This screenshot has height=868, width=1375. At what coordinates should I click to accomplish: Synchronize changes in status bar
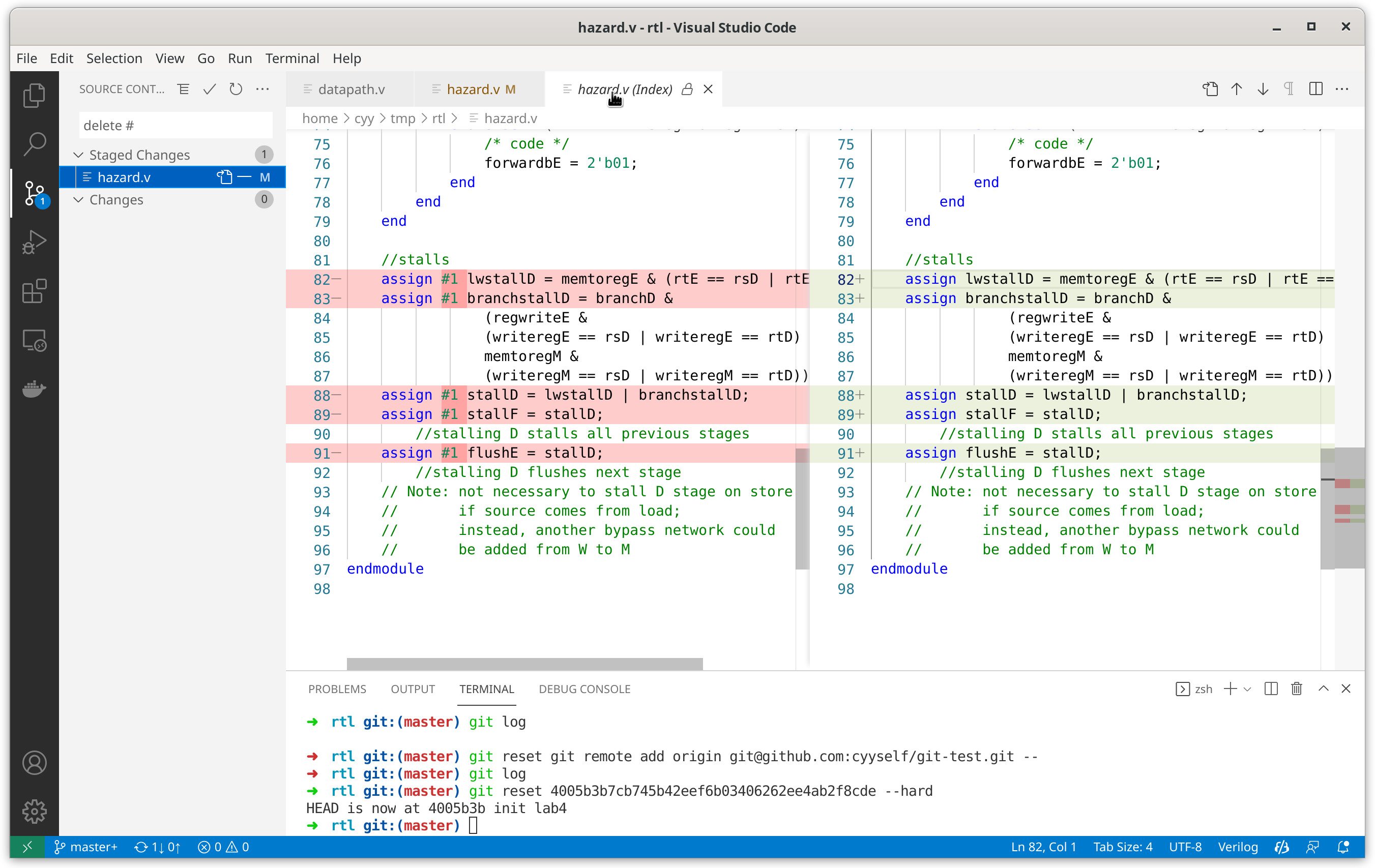pos(157,846)
